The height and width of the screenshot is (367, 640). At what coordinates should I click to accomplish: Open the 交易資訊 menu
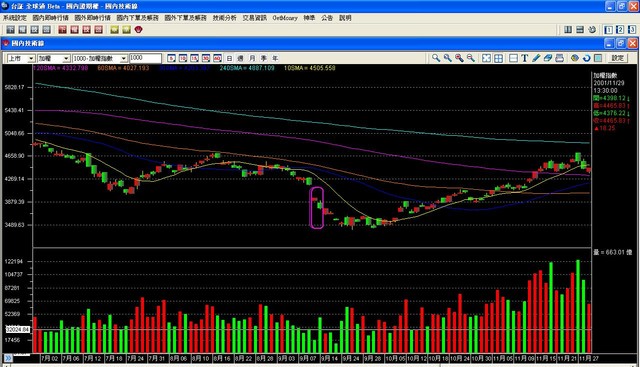(255, 18)
